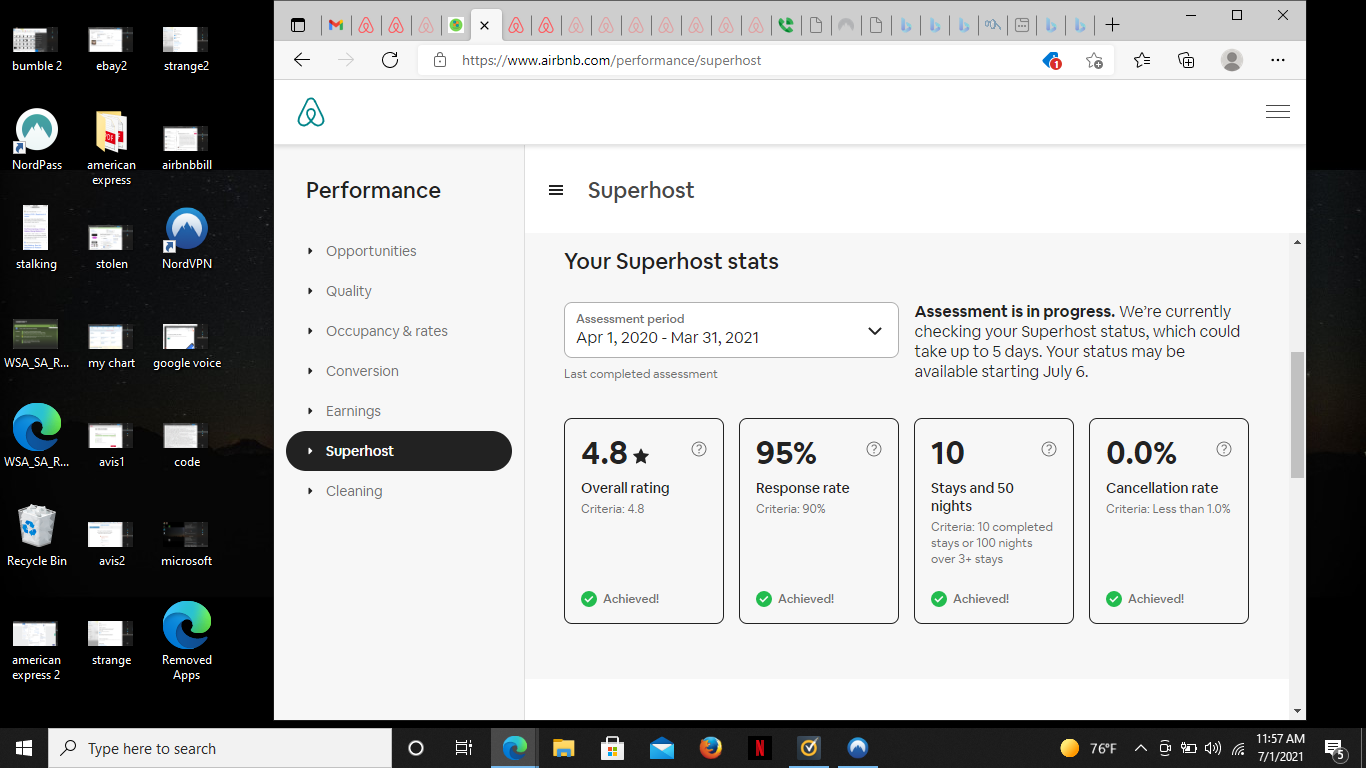Open Cleaning in Performance sidebar

pos(353,491)
